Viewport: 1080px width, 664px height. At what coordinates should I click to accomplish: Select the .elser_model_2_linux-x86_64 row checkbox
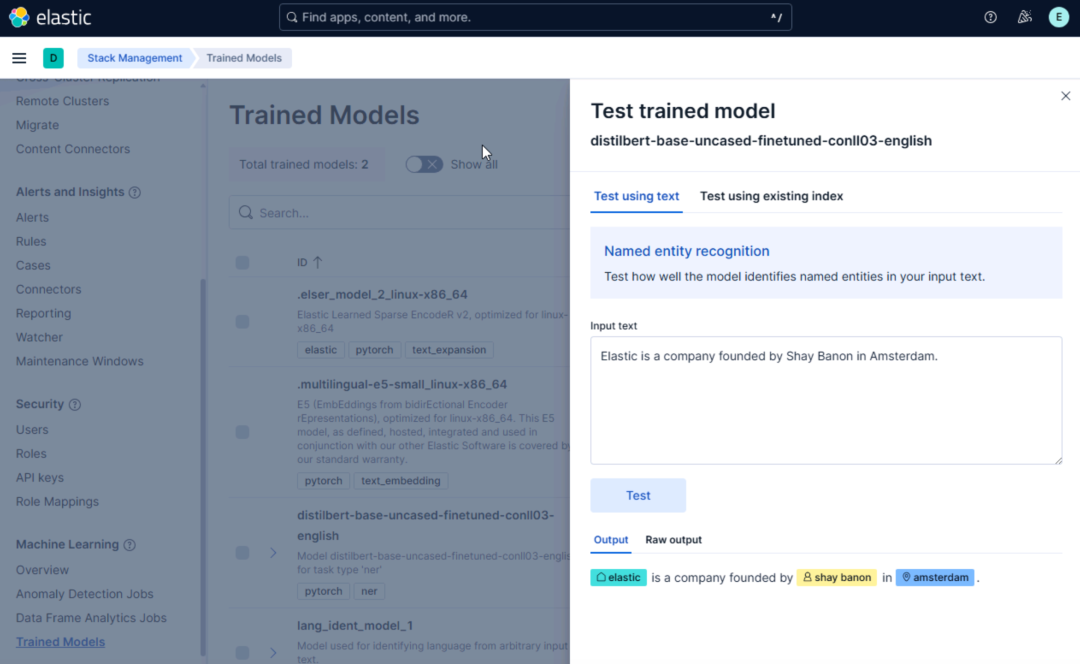pos(242,322)
